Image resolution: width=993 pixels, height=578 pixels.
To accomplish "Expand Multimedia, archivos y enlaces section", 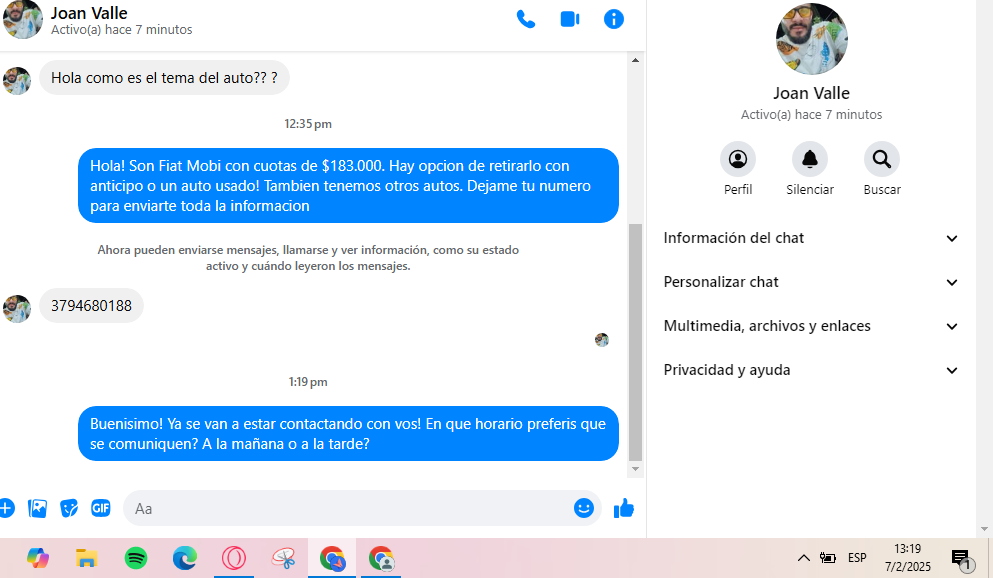I will [x=811, y=326].
